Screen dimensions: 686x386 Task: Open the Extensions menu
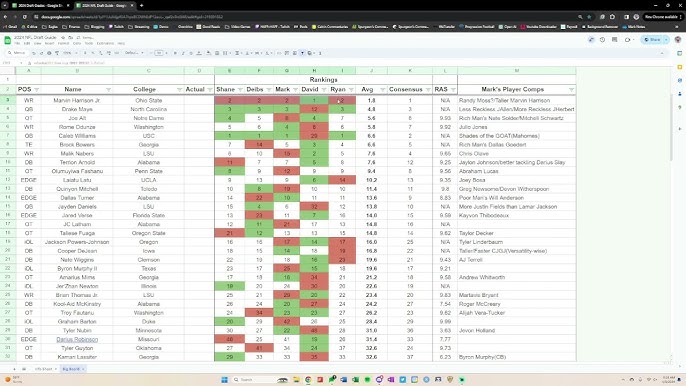tap(105, 43)
